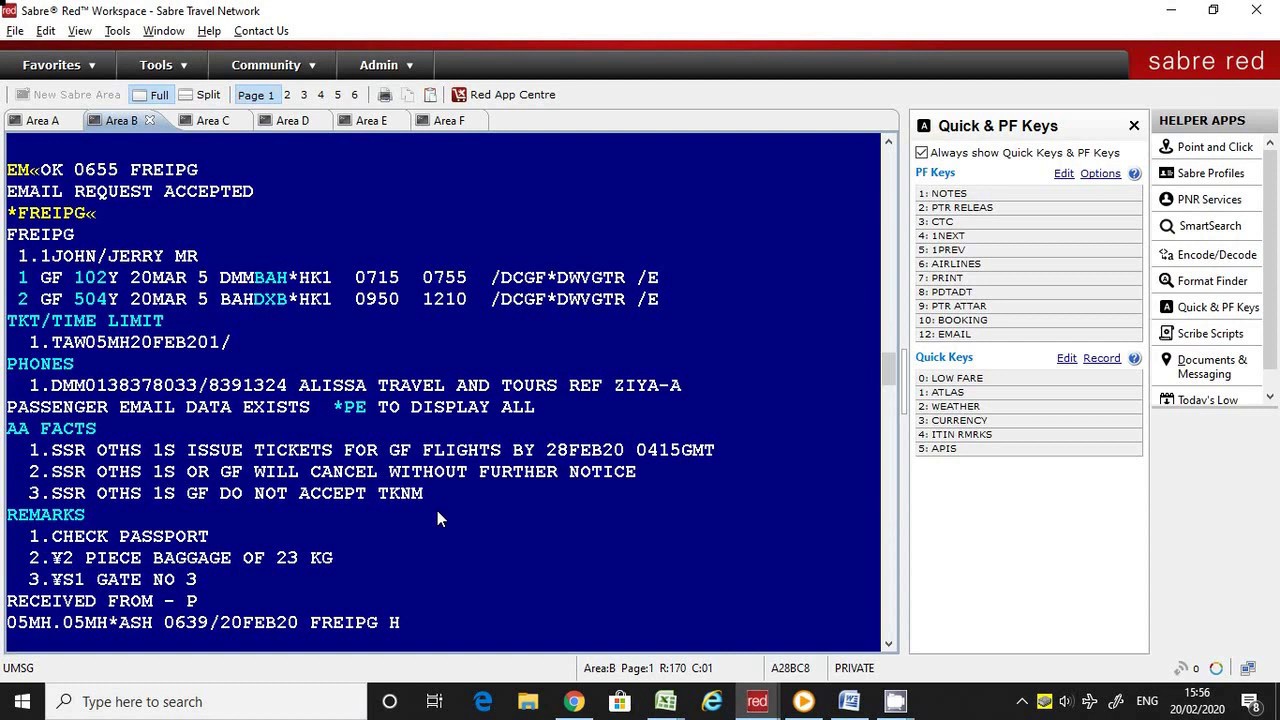Open the Admin dropdown menu
This screenshot has width=1280, height=720.
pos(386,65)
